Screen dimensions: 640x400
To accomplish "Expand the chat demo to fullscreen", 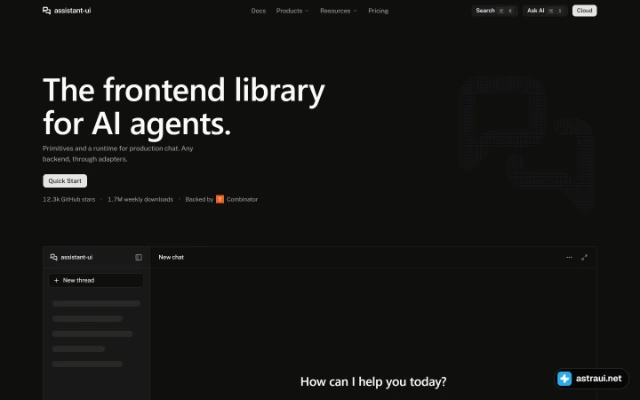I will 584,257.
